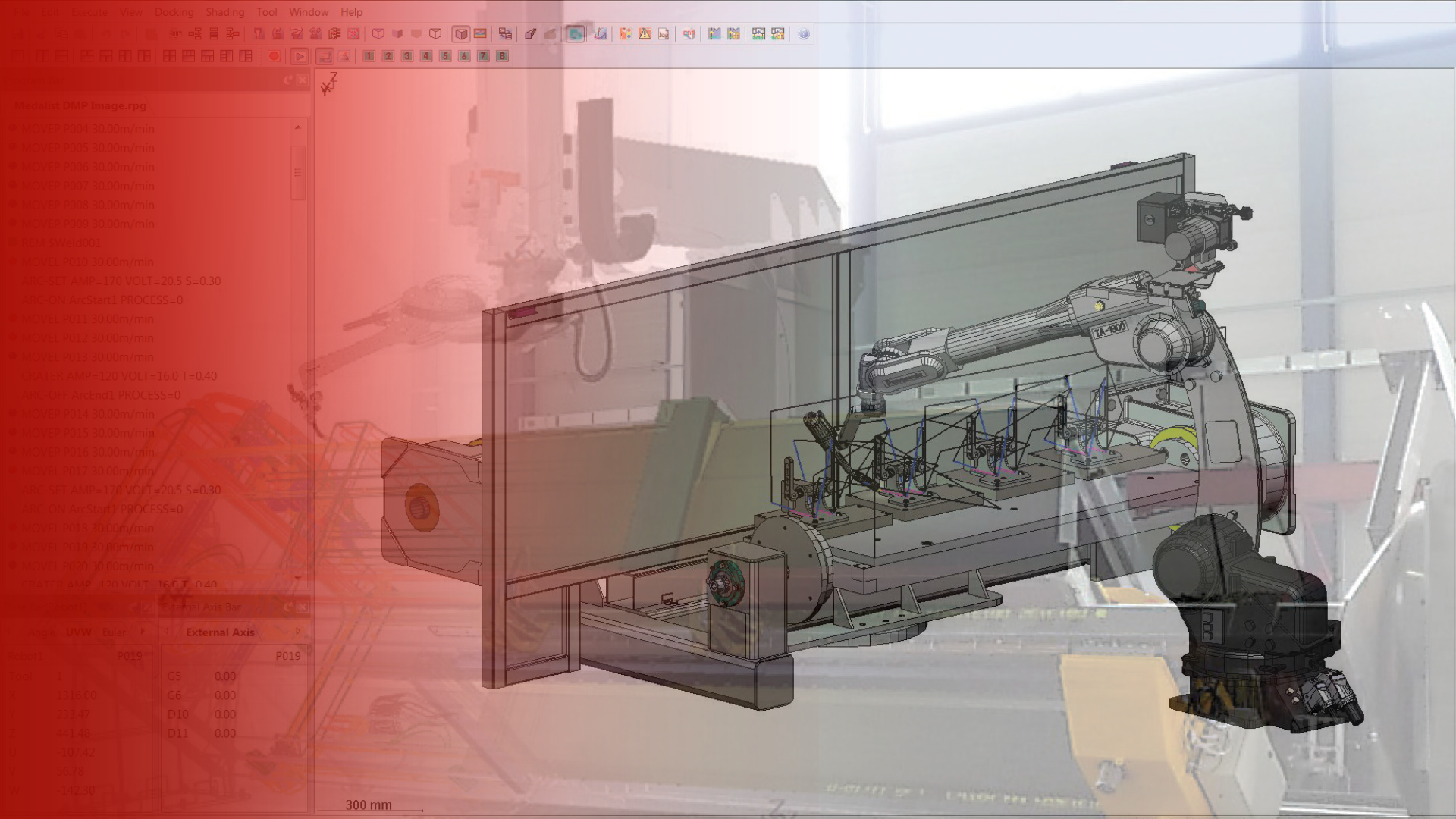Screen dimensions: 1456x819
Task: Open the Help menu
Action: [x=351, y=12]
